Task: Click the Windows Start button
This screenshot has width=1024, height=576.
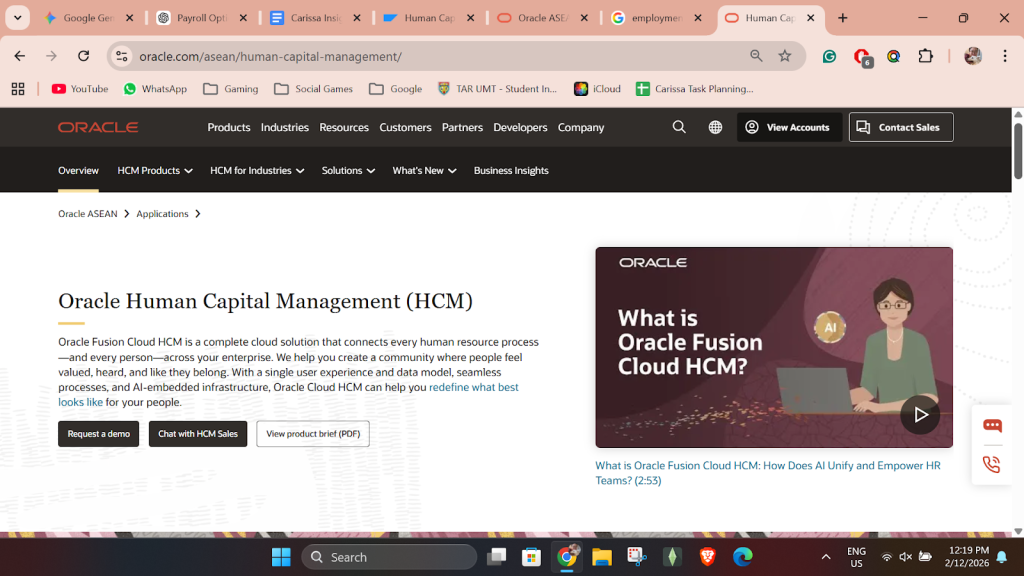Action: tap(281, 557)
